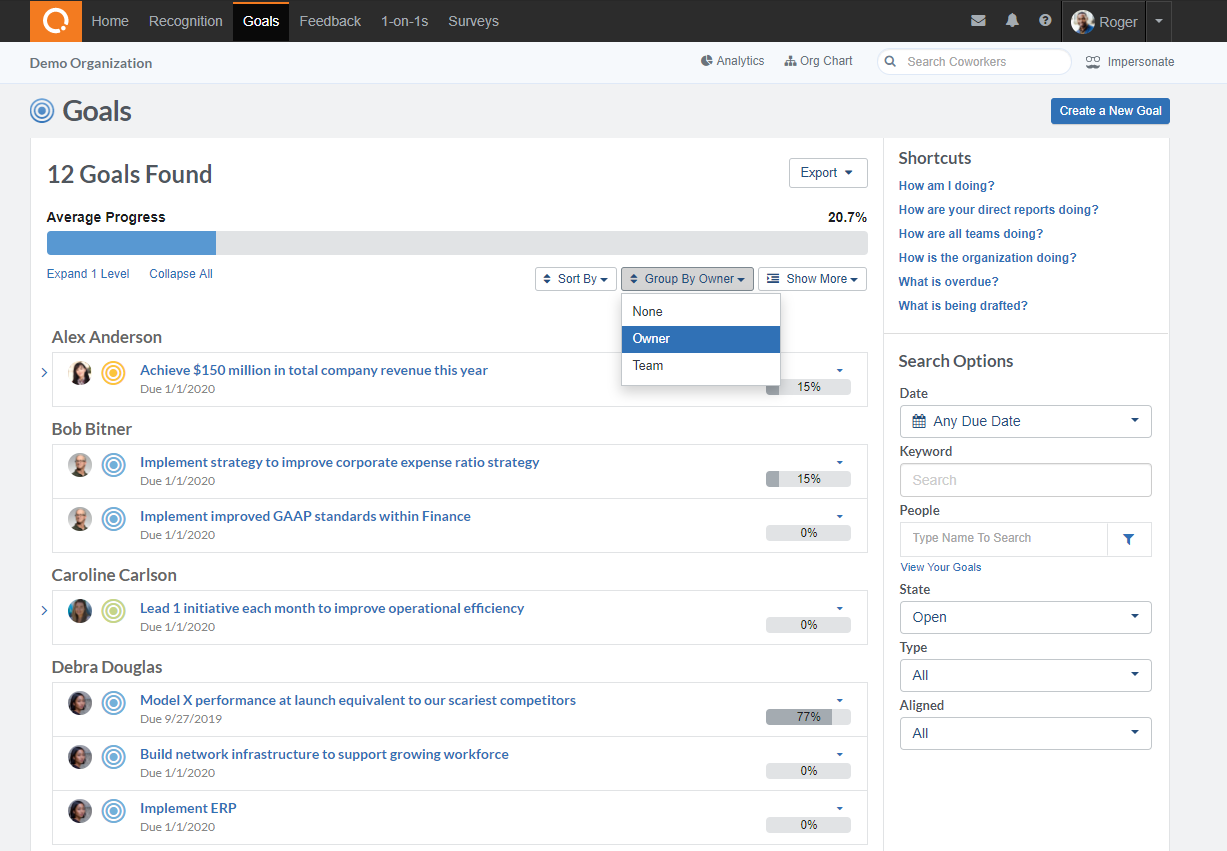Image resolution: width=1227 pixels, height=851 pixels.
Task: Open action caret on Model X goal
Action: point(840,700)
